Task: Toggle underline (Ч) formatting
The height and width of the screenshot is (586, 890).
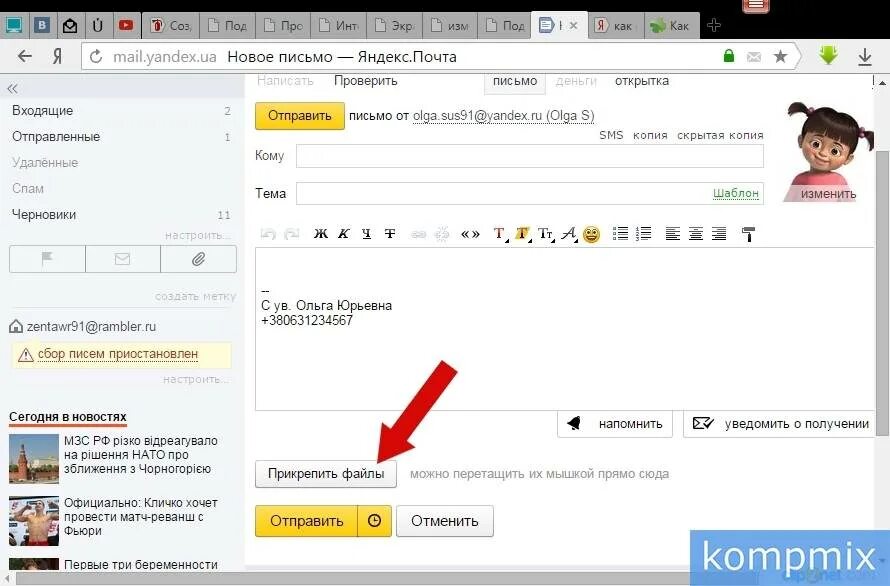Action: 367,233
